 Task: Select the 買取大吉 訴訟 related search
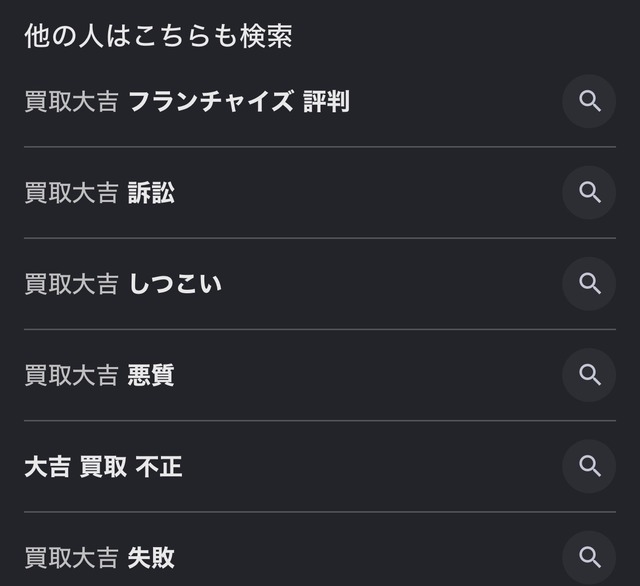(320, 193)
